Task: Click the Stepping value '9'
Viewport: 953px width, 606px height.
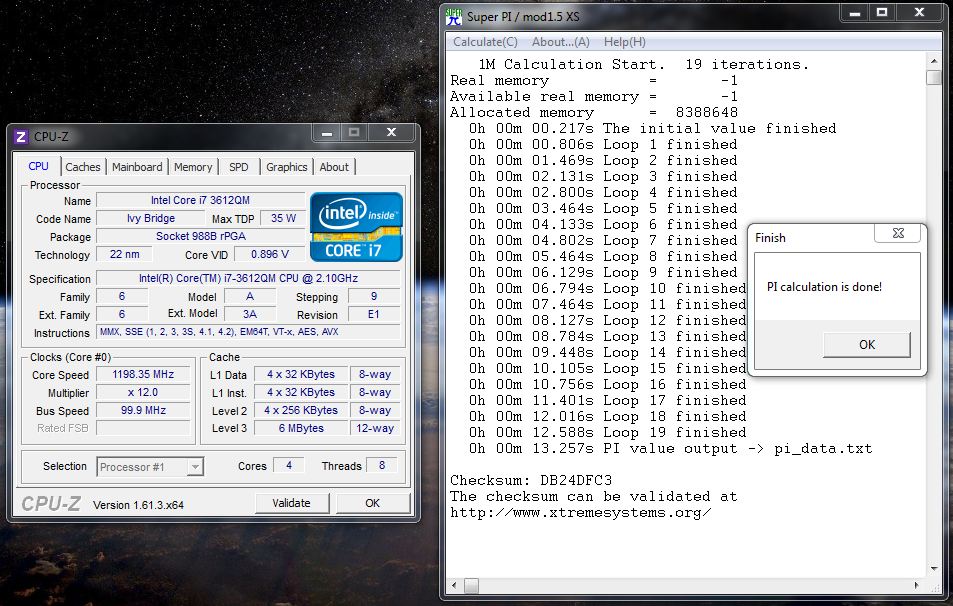Action: pyautogui.click(x=374, y=296)
